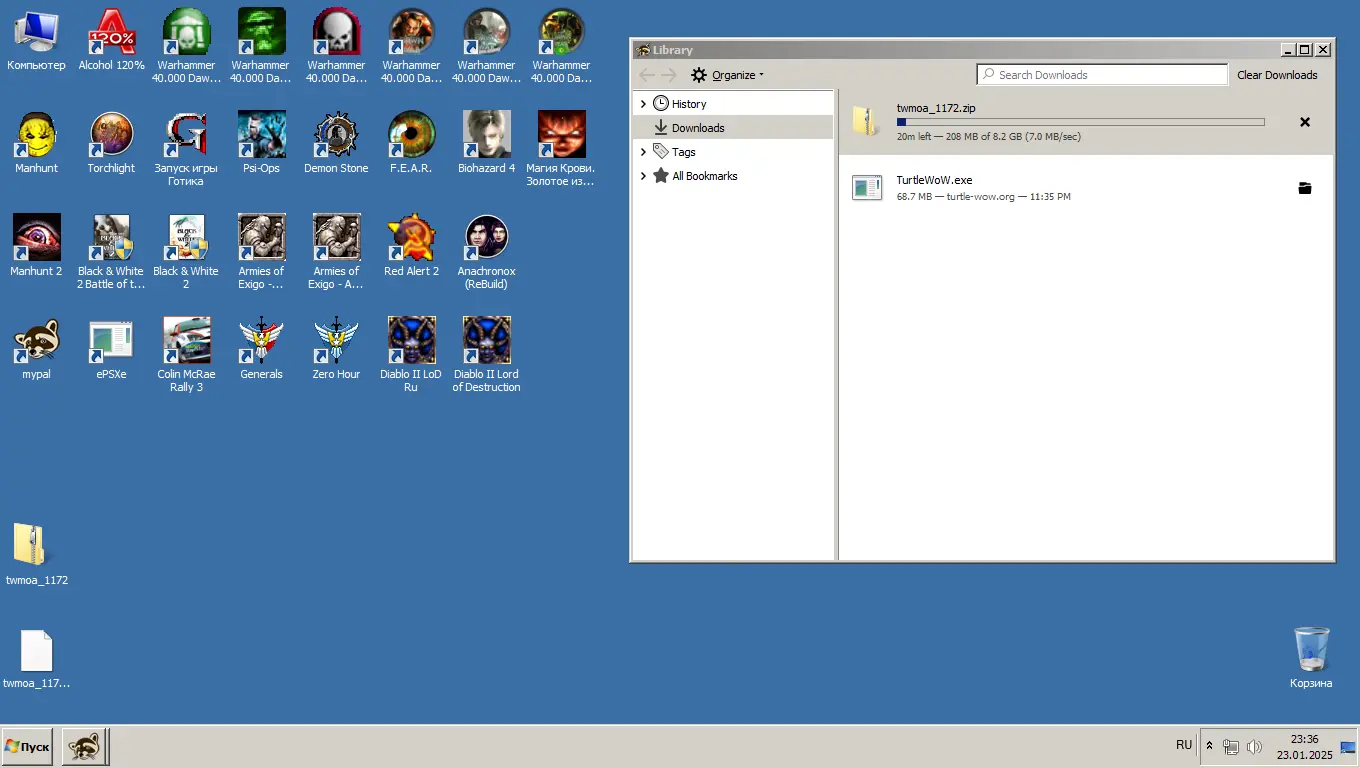Launch the Colin McRae Rally 3 shortcut
Viewport: 1360px width, 768px height.
click(x=186, y=355)
